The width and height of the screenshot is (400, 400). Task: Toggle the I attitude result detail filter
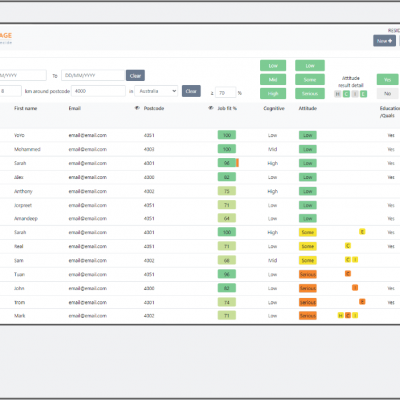pos(355,94)
